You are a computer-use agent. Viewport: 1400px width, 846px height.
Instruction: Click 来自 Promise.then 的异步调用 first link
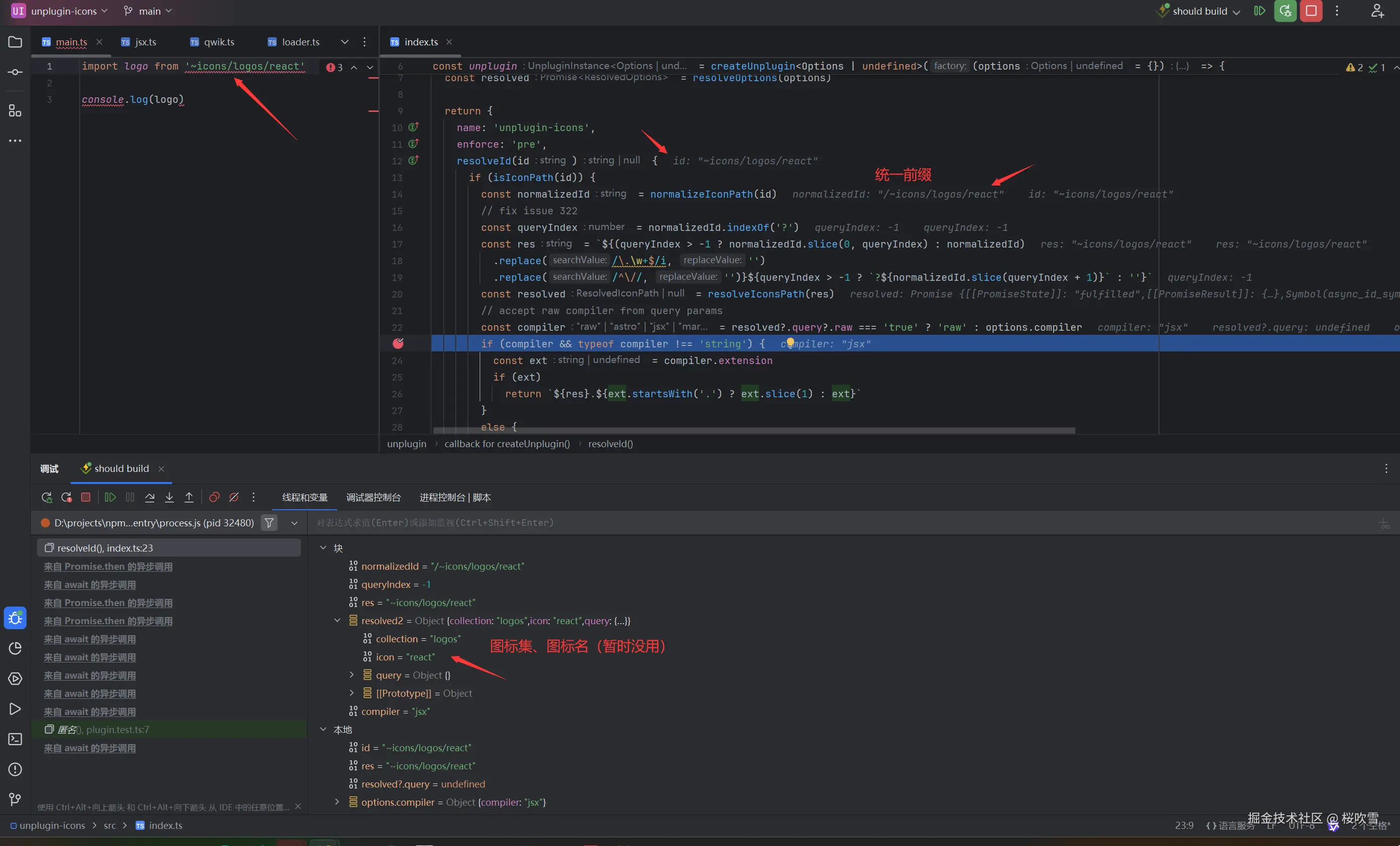pos(108,566)
